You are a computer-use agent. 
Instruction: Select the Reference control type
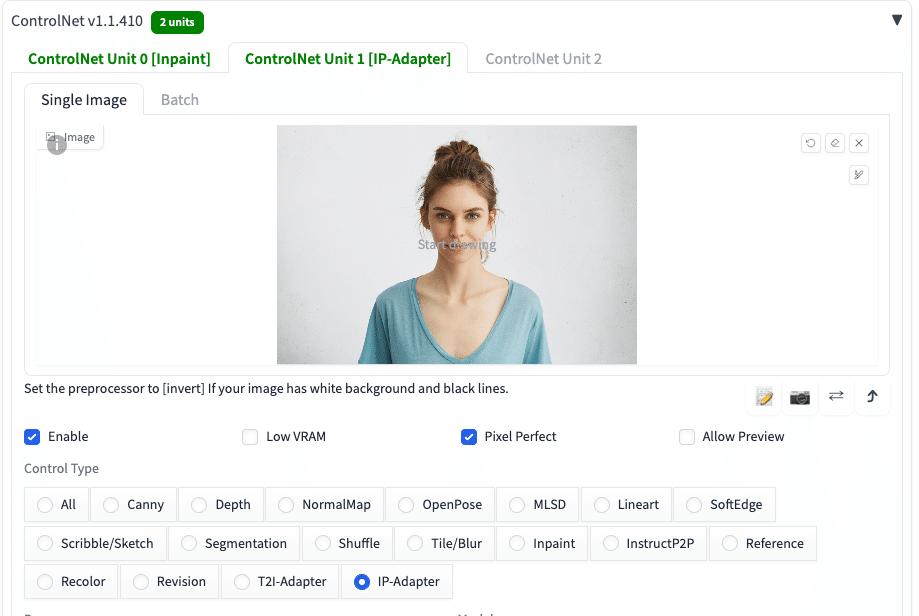pyautogui.click(x=763, y=543)
